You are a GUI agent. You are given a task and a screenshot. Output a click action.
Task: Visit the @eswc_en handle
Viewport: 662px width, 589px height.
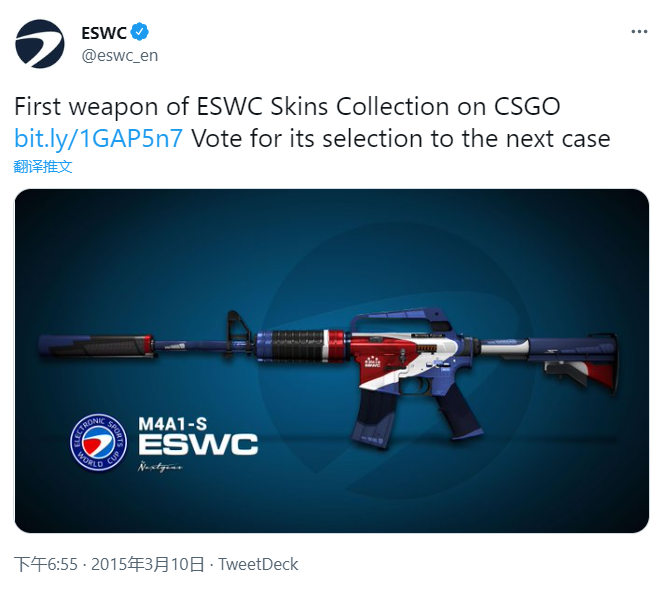tap(119, 55)
